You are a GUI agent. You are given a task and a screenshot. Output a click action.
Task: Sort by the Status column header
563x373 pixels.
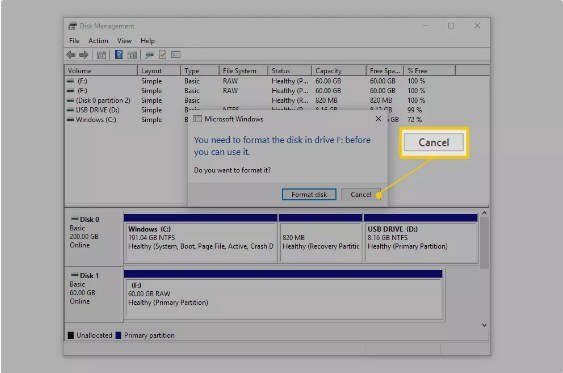[289, 71]
